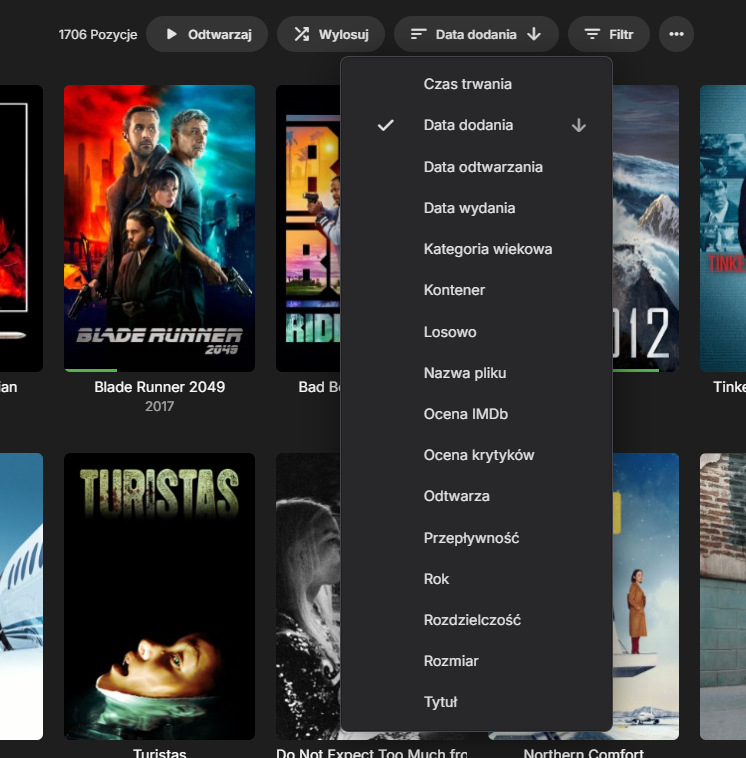Open the Turistas movie poster
The image size is (746, 758).
[160, 596]
